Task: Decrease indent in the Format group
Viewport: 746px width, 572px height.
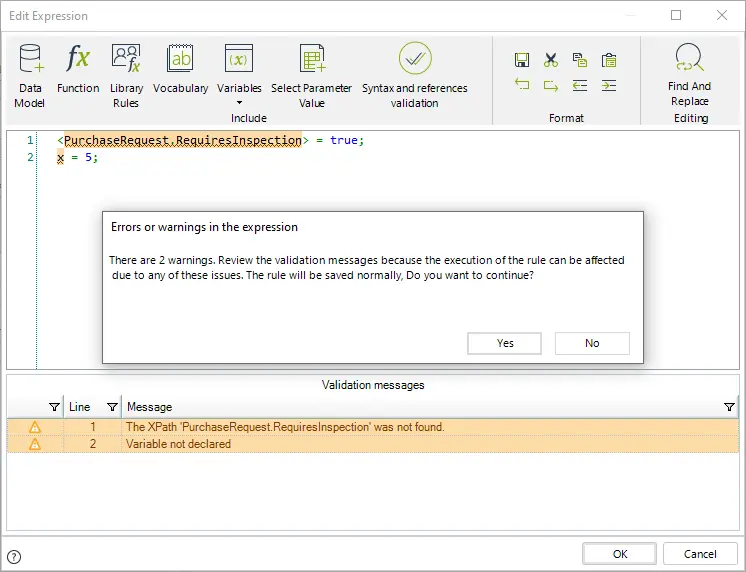Action: pos(579,86)
